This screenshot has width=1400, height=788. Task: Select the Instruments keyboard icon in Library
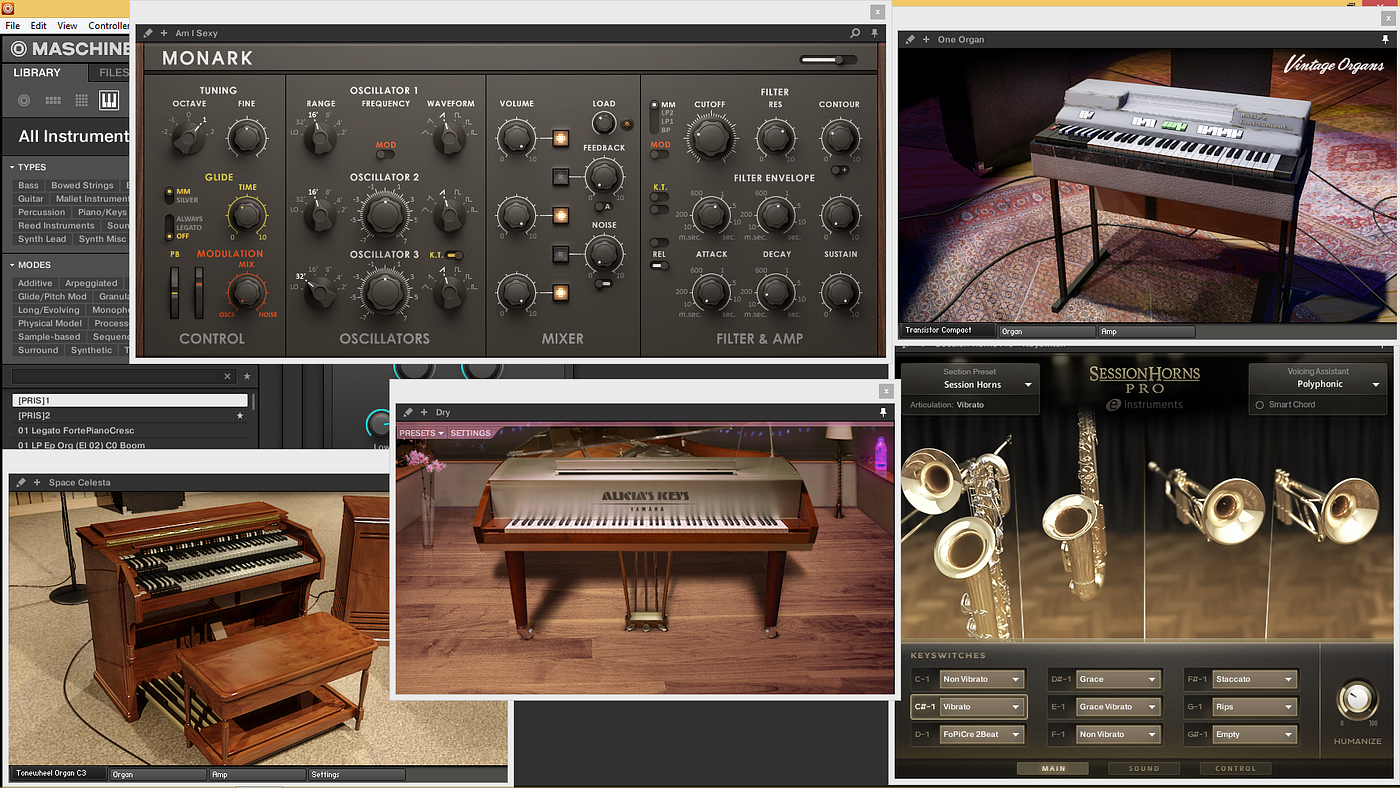[109, 101]
